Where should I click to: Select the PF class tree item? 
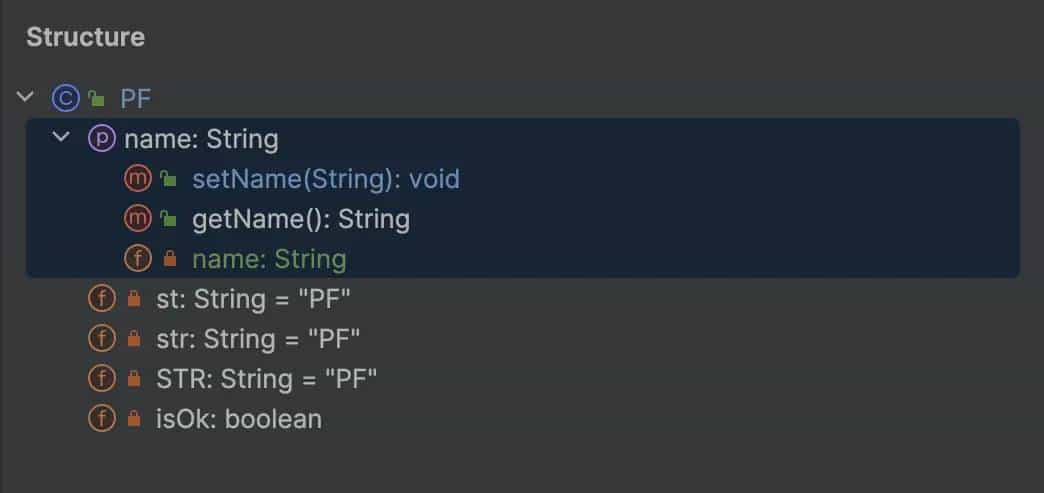pyautogui.click(x=135, y=98)
